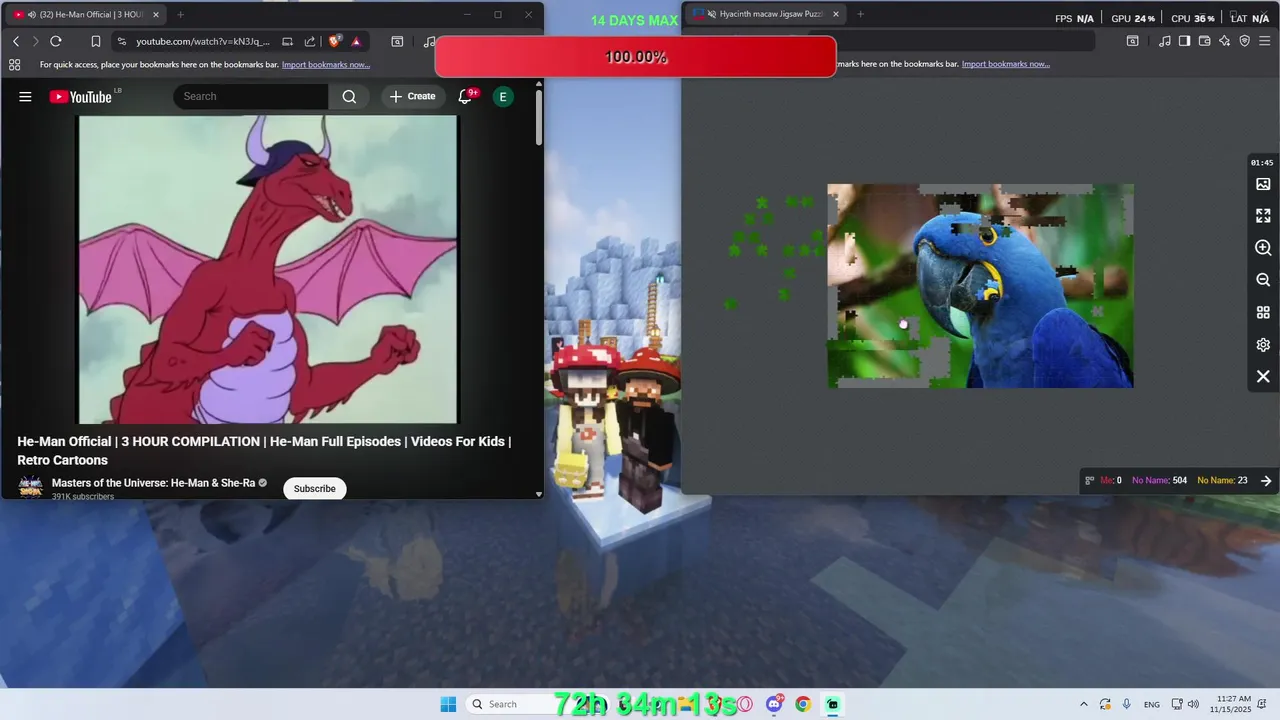Viewport: 1280px width, 720px height.
Task: Switch to Hyacinth macaw Jigsaw Puzzle tab
Action: click(x=764, y=14)
